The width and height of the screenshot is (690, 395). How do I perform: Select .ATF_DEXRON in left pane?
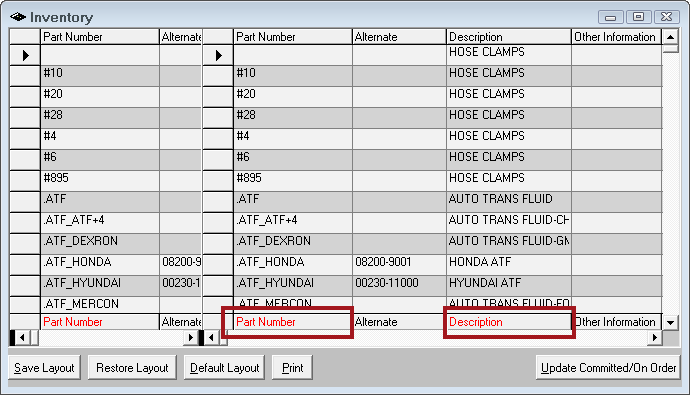click(99, 244)
